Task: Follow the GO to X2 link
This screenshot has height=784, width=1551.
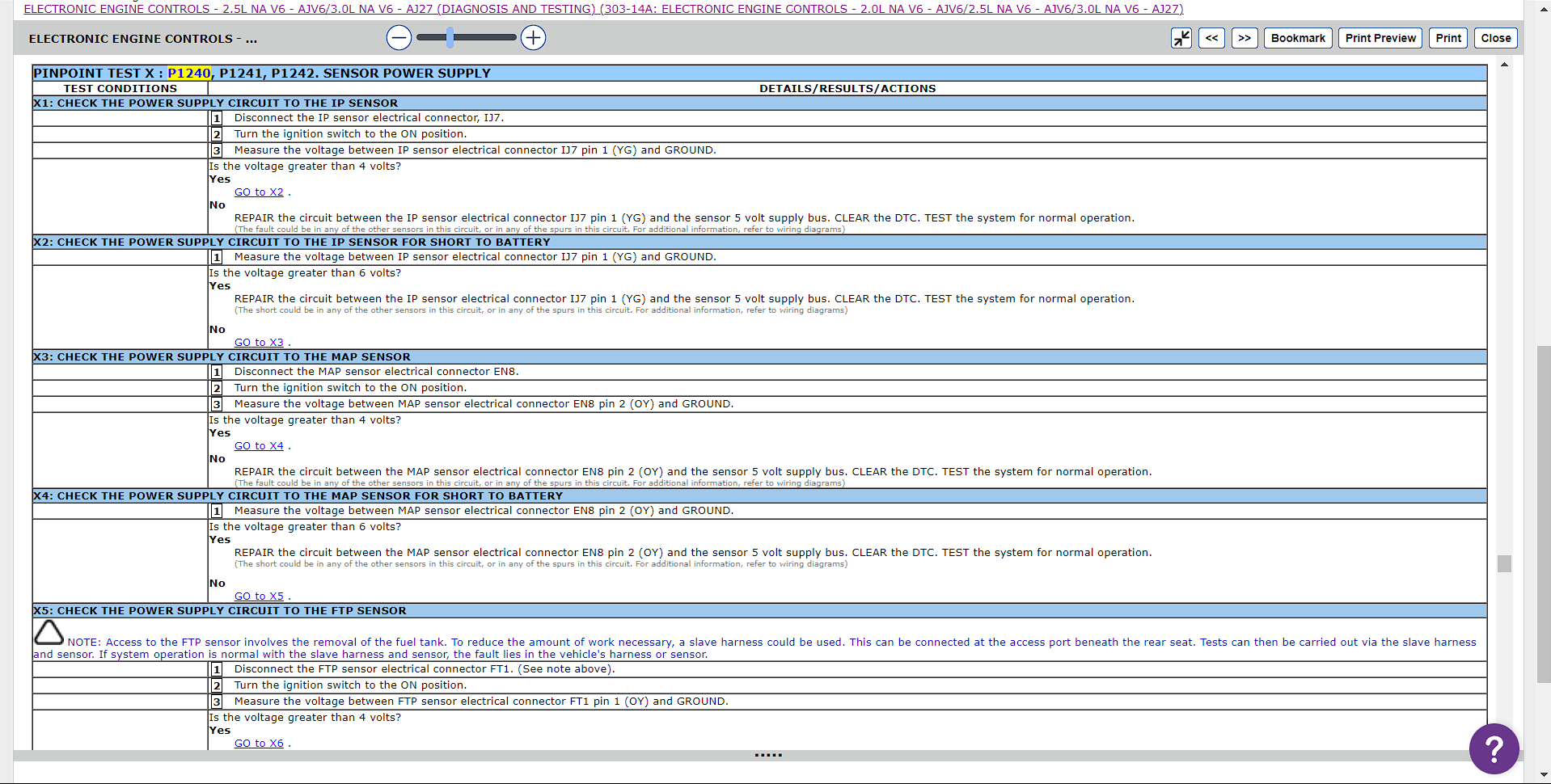Action: point(259,192)
